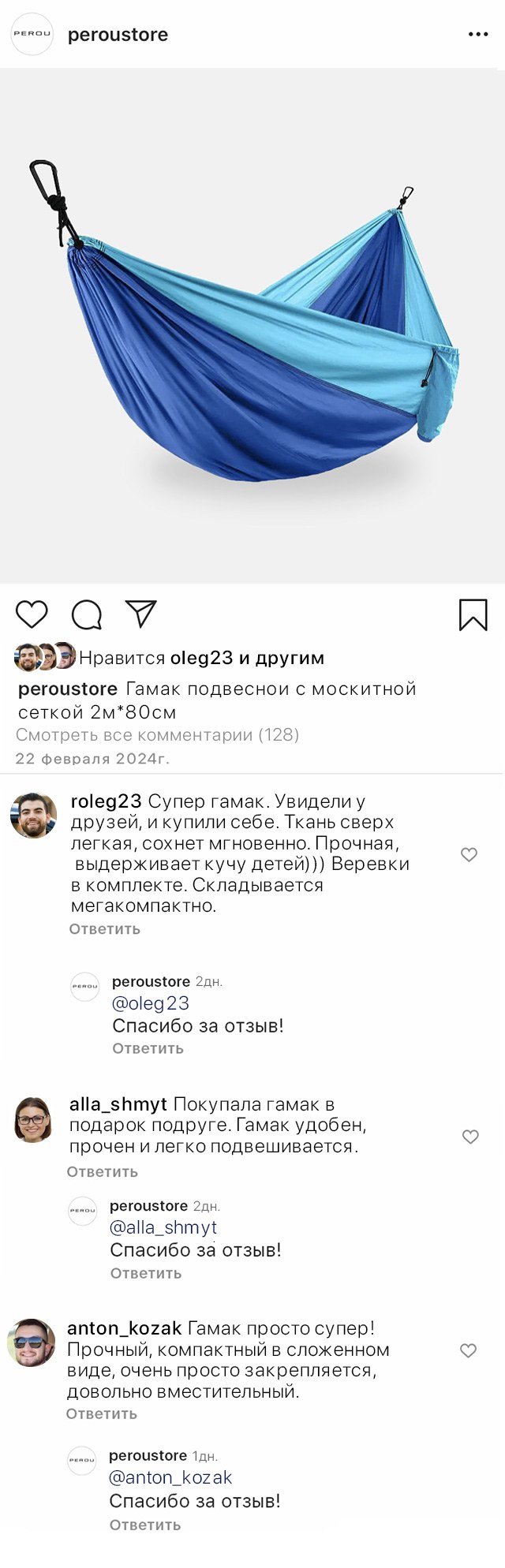
Task: Open comments with the speech bubble icon
Action: click(x=86, y=615)
